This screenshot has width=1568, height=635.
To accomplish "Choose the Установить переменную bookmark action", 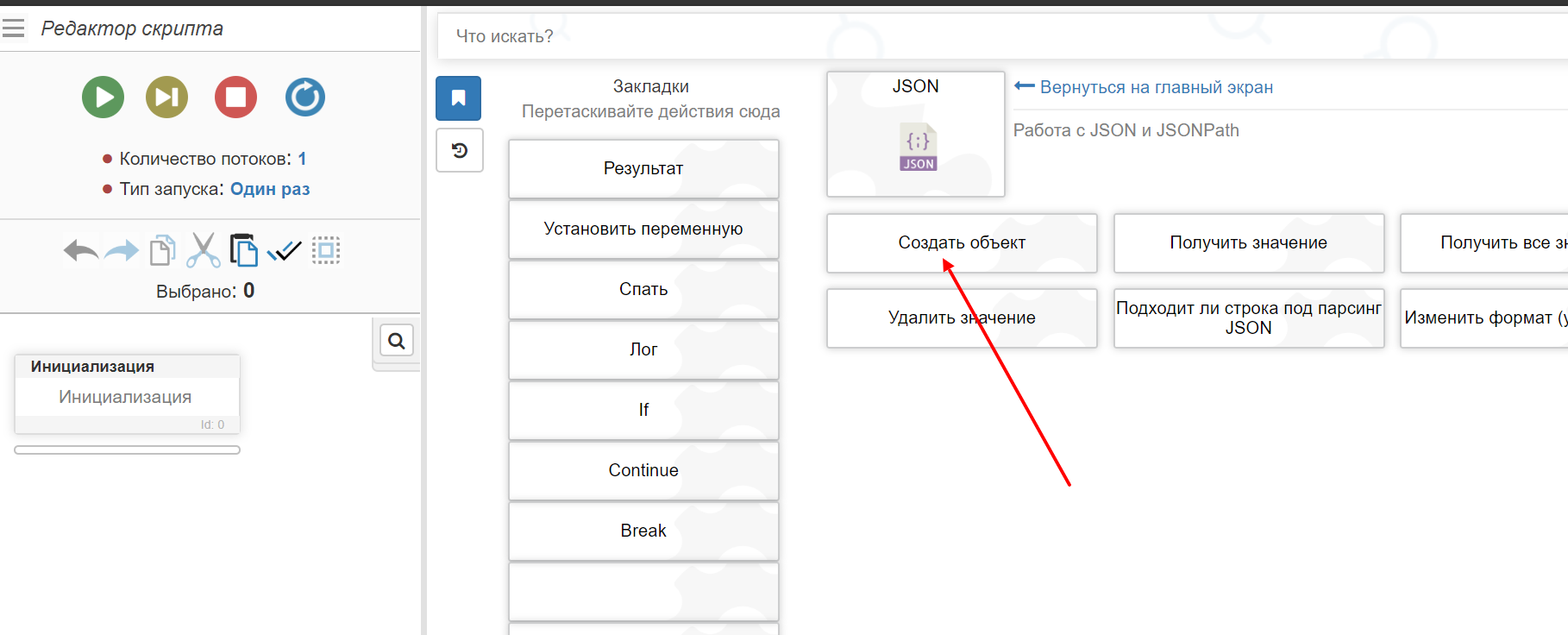I will click(x=643, y=229).
